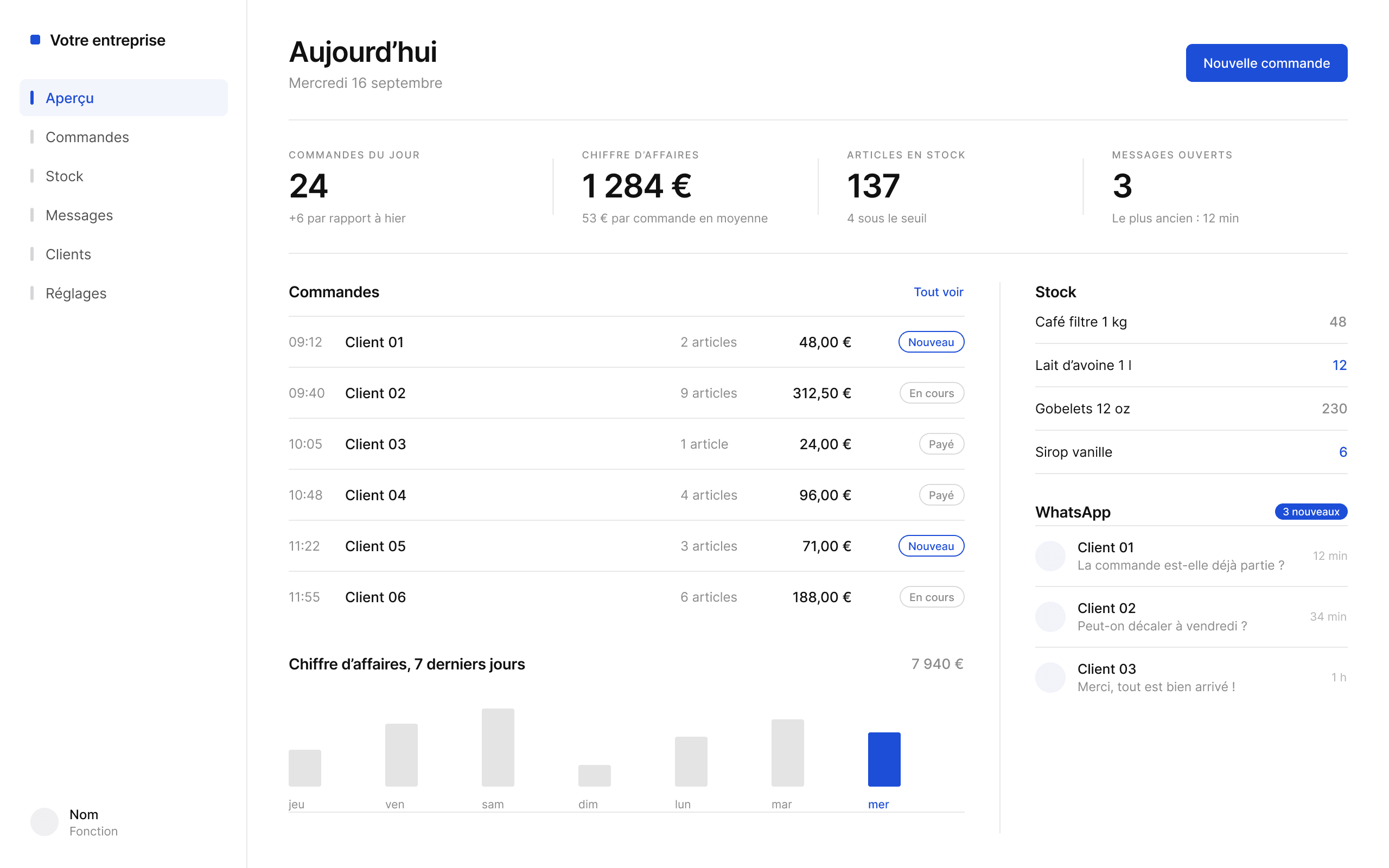Click Gobelets 12 oz stock item
This screenshot has width=1389, height=868.
click(1082, 409)
